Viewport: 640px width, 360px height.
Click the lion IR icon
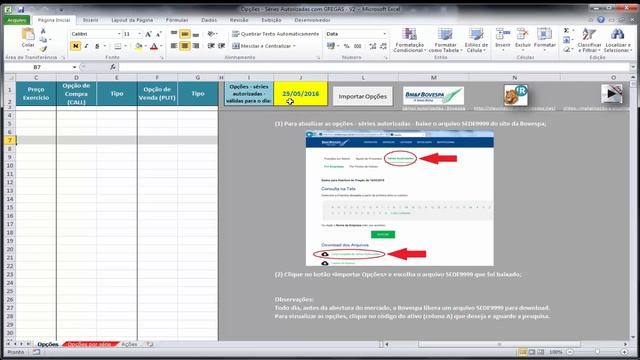click(x=516, y=96)
